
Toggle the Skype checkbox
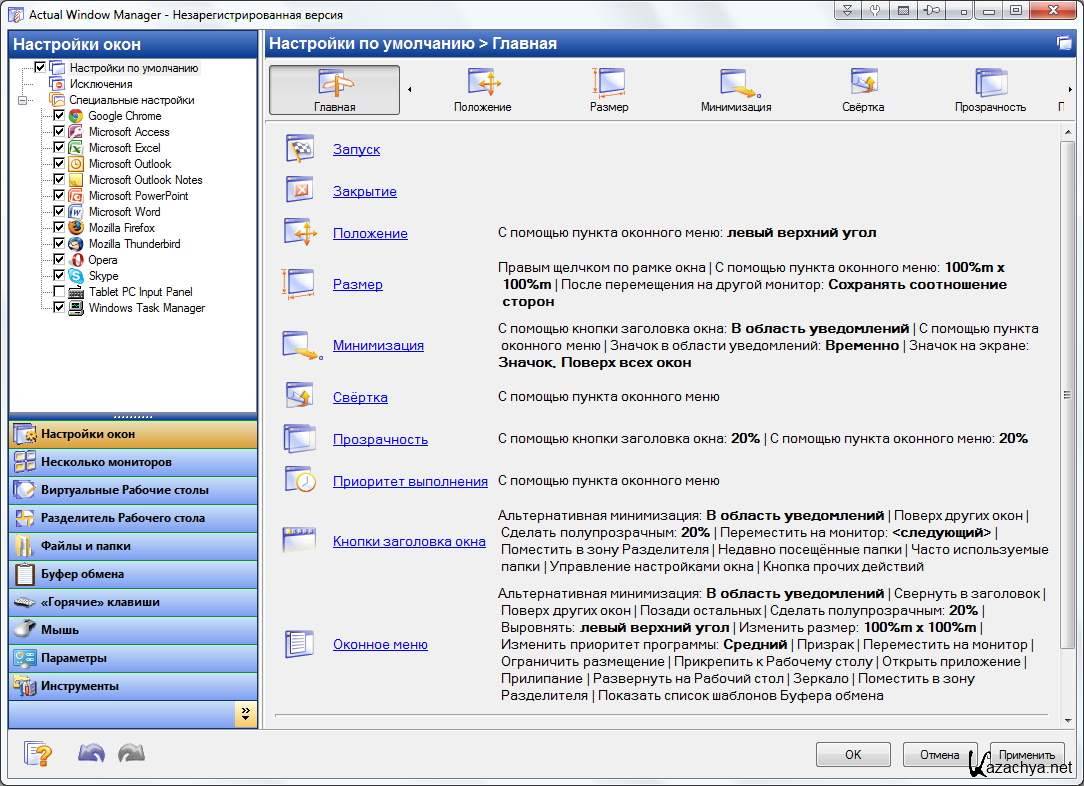(x=59, y=276)
